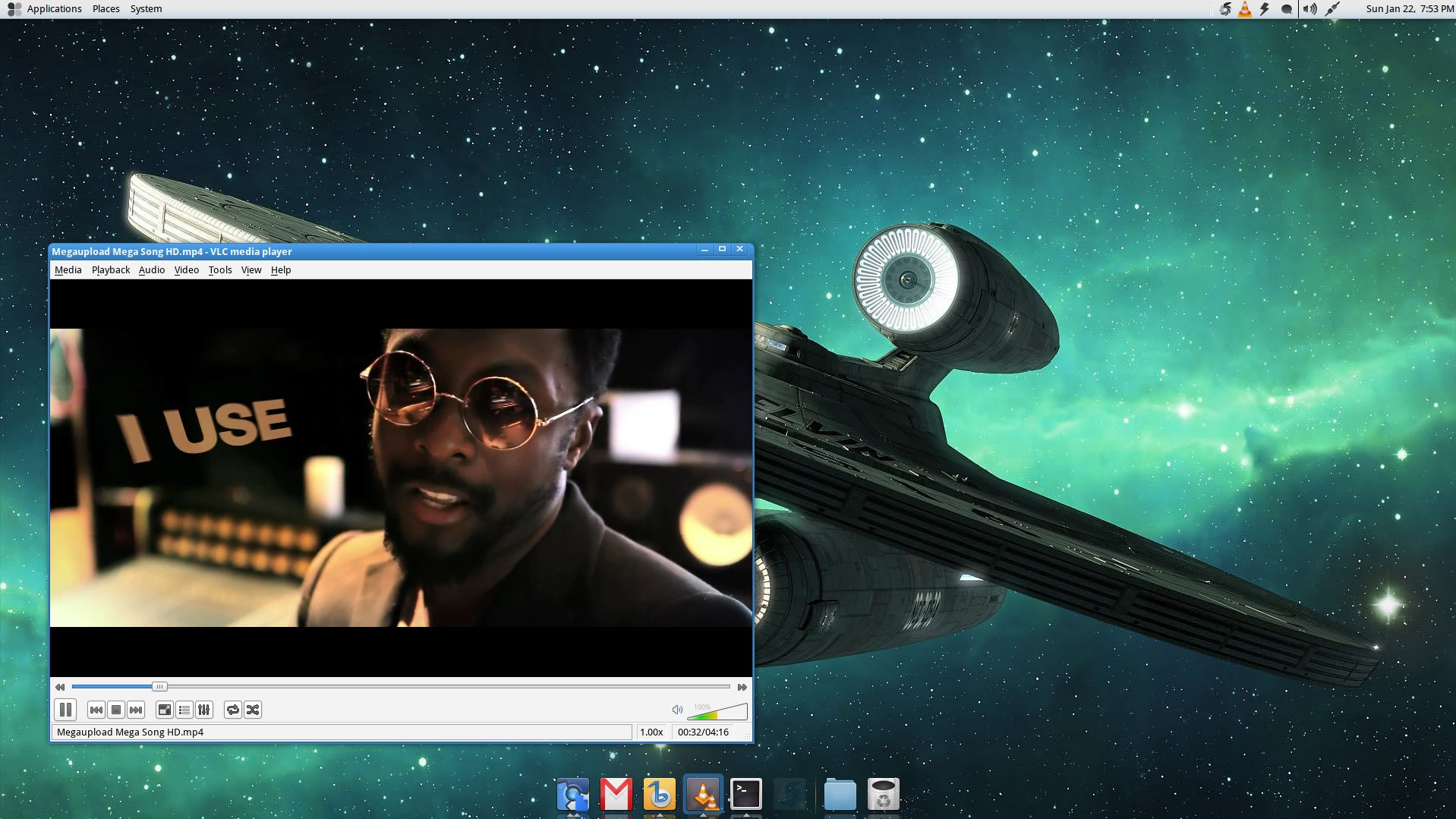
Task: Open the Trash from the dock
Action: click(x=884, y=795)
